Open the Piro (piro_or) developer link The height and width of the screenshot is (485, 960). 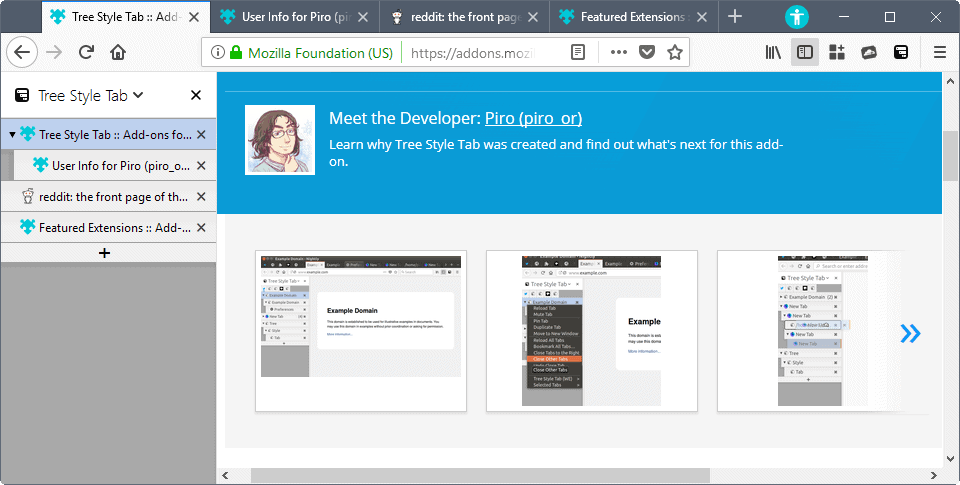pyautogui.click(x=533, y=118)
